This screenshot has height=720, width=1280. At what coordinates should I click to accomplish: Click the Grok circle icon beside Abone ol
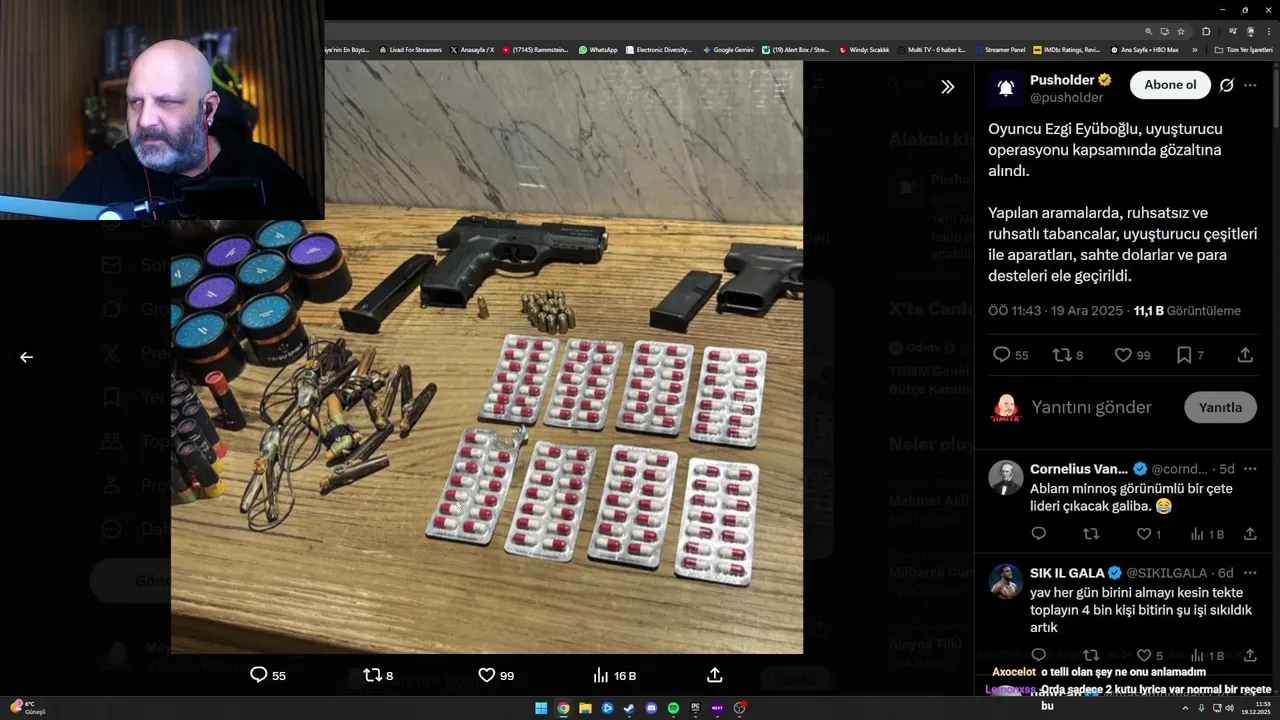(1227, 85)
